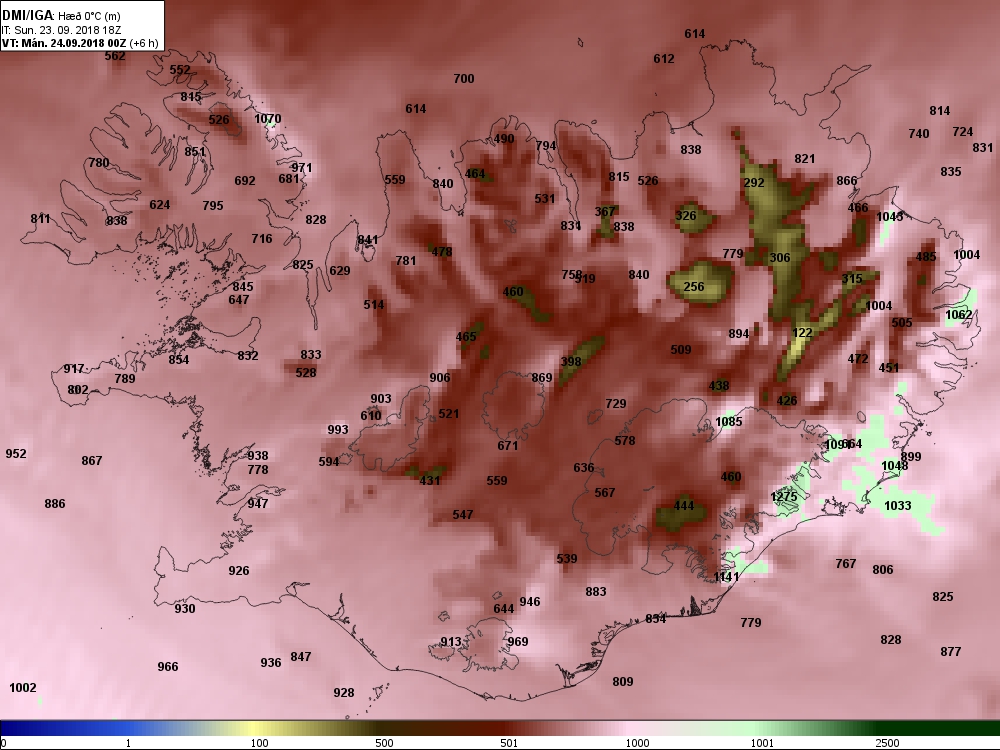Select the map value '969'
This screenshot has height=750, width=1000.
tap(518, 642)
